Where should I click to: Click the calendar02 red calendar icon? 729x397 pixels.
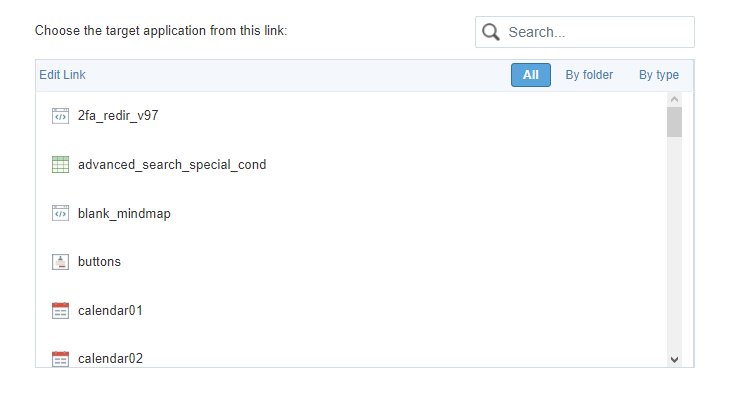coord(60,358)
